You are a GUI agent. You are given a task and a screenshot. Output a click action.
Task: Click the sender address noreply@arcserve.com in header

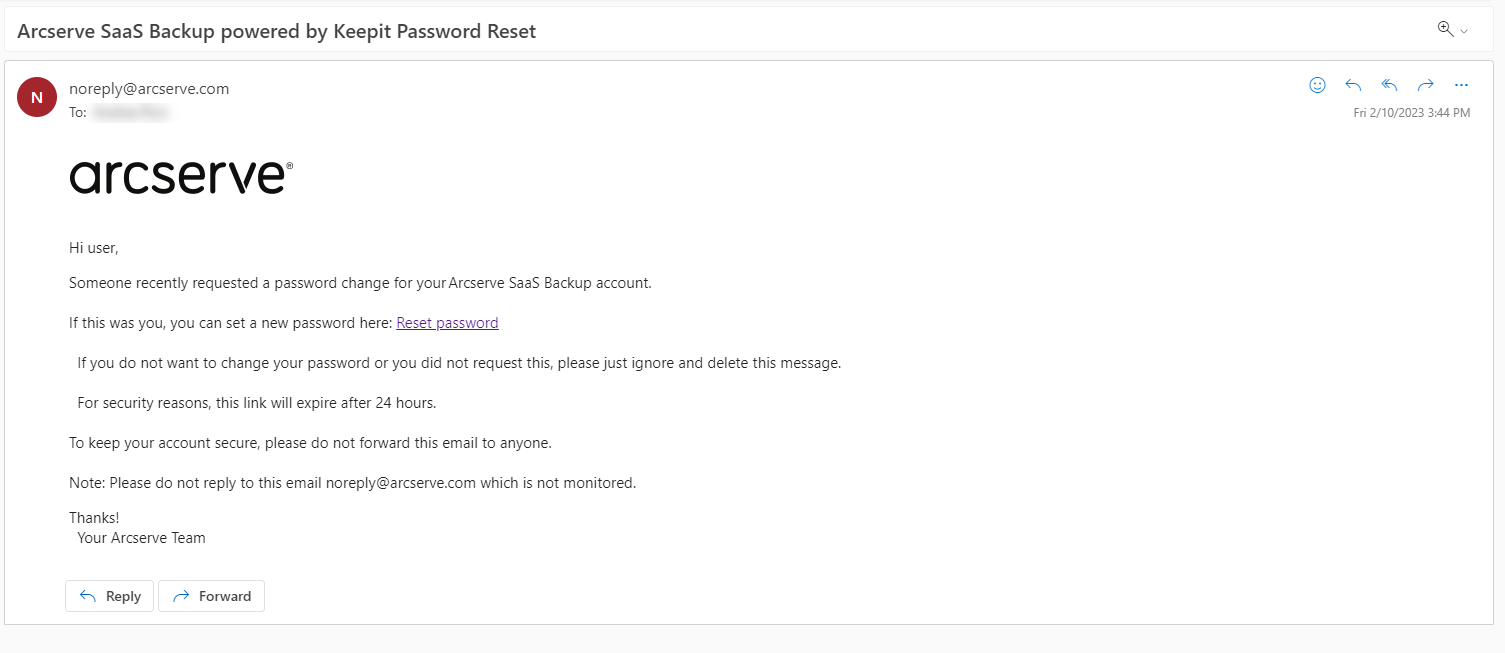149,88
